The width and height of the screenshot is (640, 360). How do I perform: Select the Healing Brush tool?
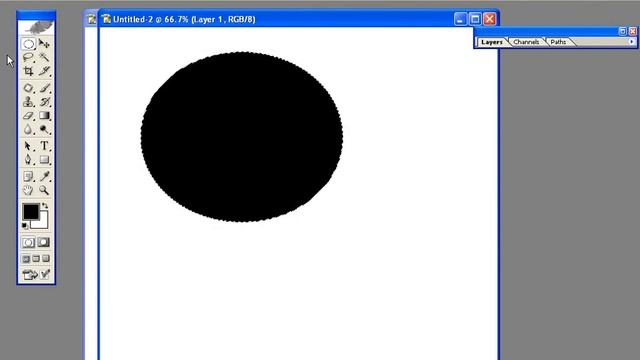(28, 88)
